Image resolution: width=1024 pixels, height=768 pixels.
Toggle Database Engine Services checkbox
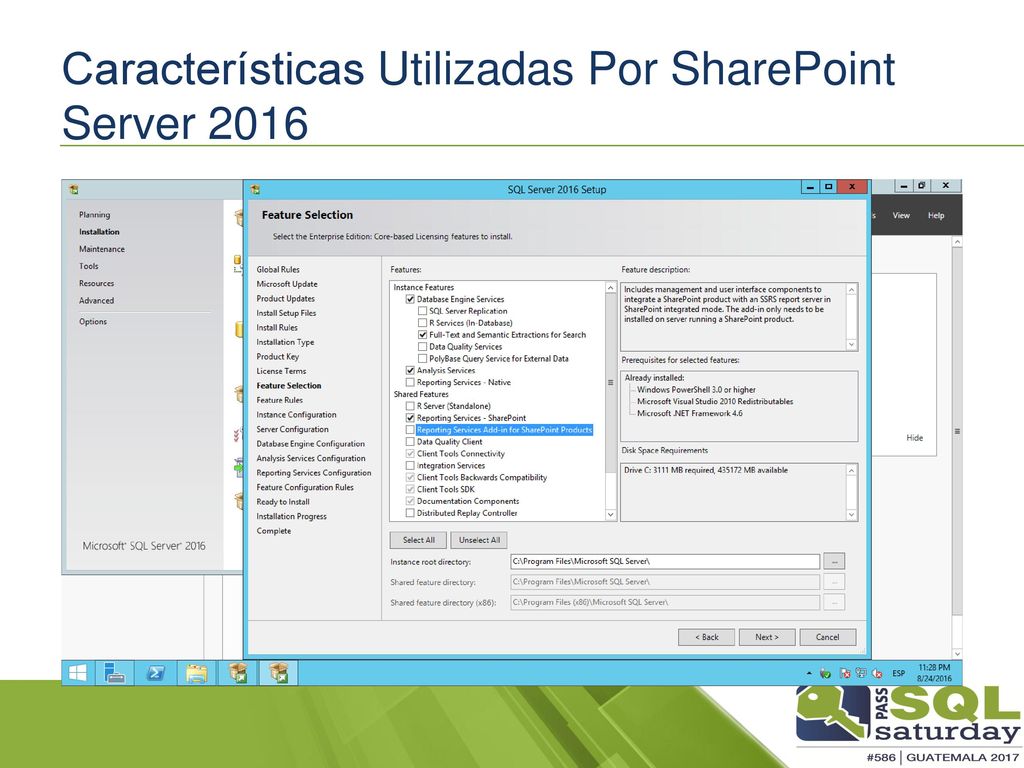coord(410,299)
